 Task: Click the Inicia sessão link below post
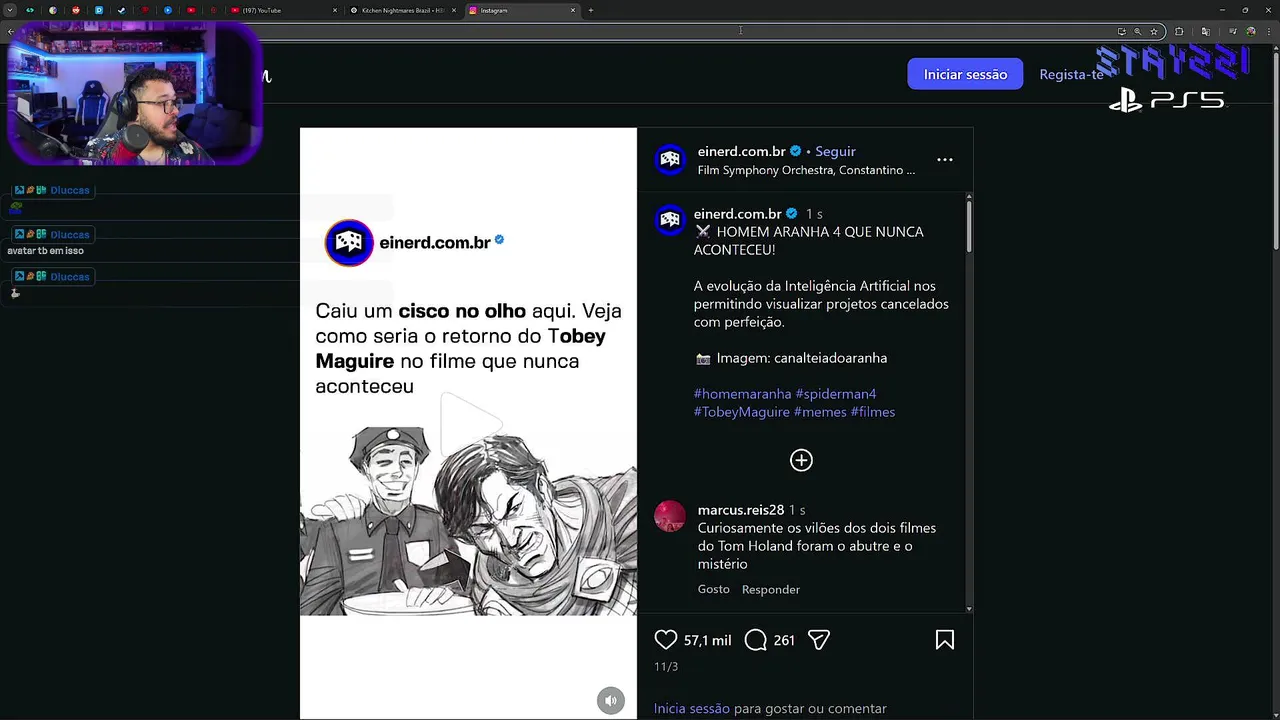pyautogui.click(x=692, y=708)
